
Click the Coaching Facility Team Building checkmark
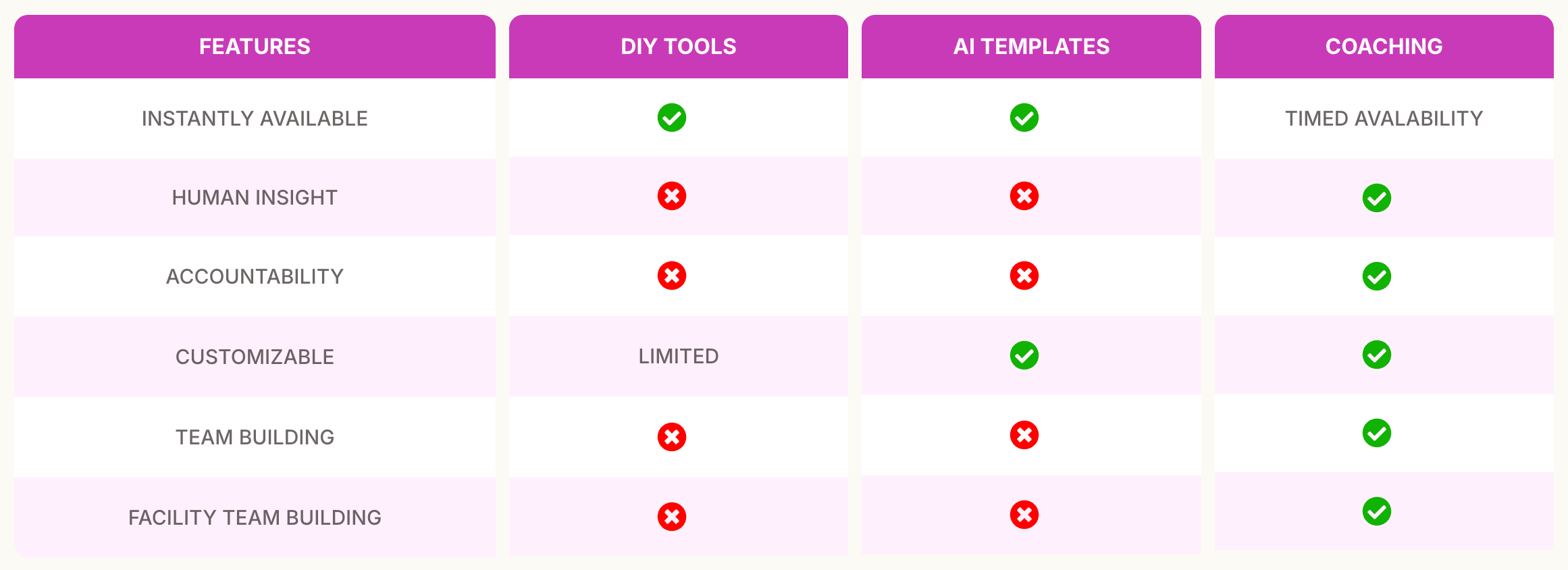click(x=1376, y=511)
